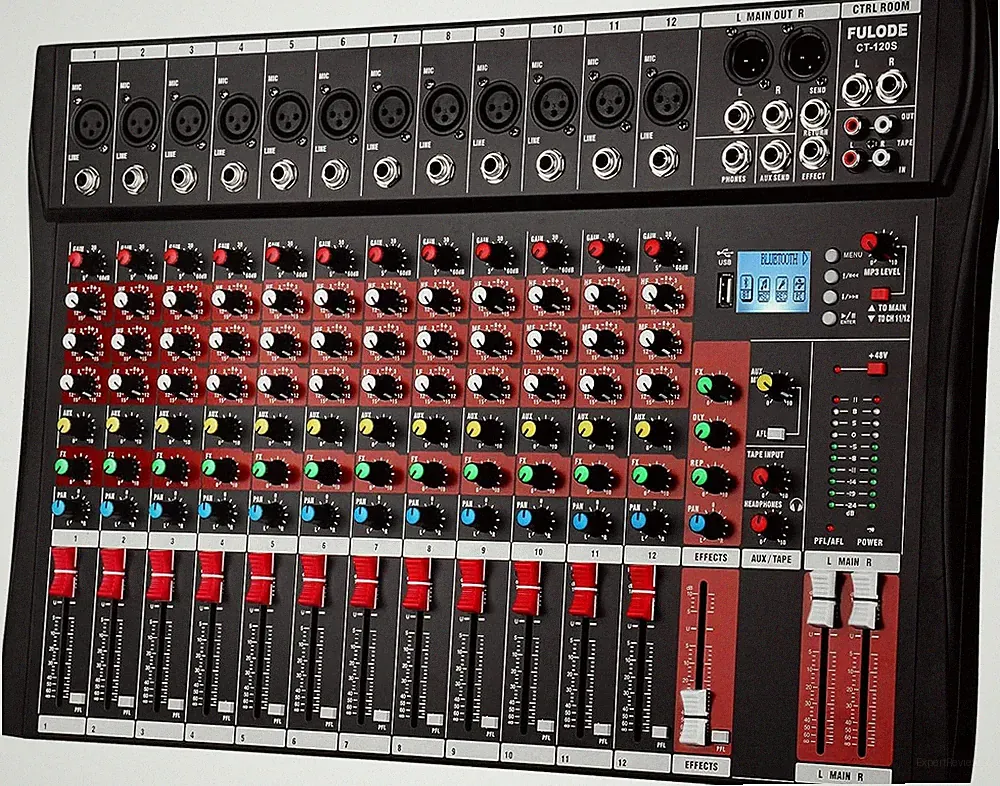Click the MAIN L white fader cap
This screenshot has height=786, width=1000.
click(823, 600)
